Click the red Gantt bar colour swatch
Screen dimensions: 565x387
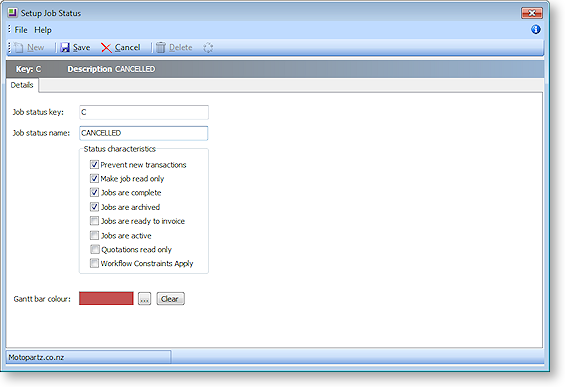click(x=106, y=298)
